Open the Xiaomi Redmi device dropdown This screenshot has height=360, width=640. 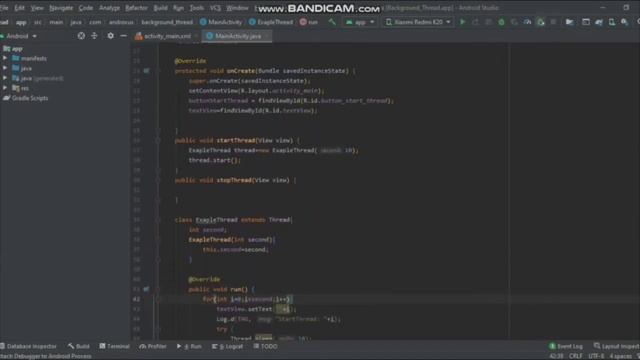click(418, 22)
